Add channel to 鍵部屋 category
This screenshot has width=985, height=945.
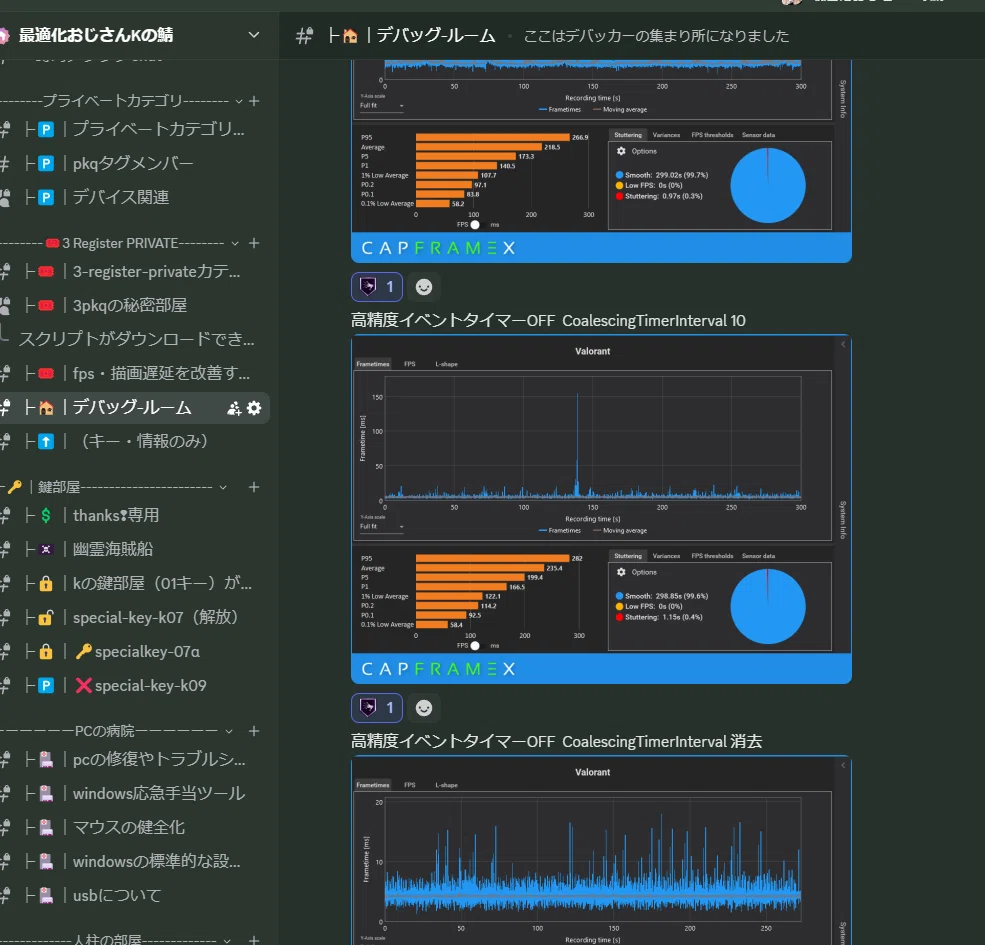coord(254,487)
